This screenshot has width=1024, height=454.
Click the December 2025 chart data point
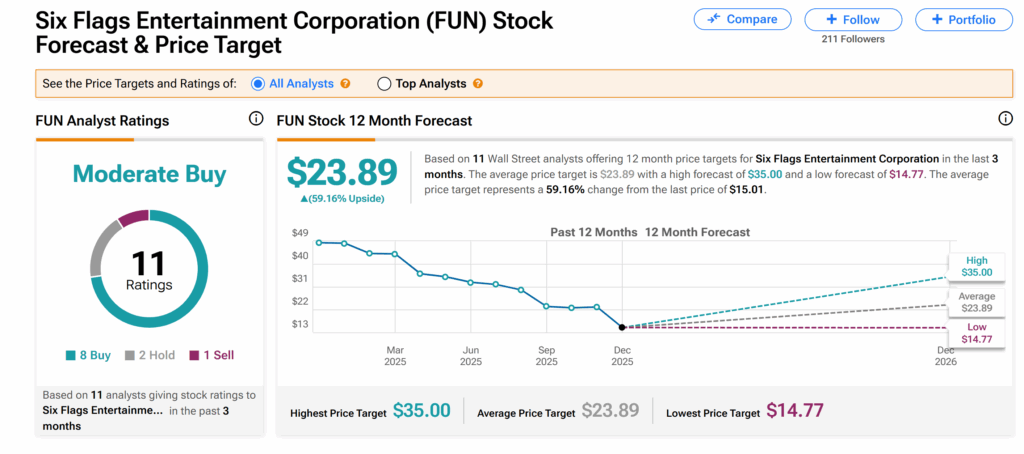coord(622,327)
